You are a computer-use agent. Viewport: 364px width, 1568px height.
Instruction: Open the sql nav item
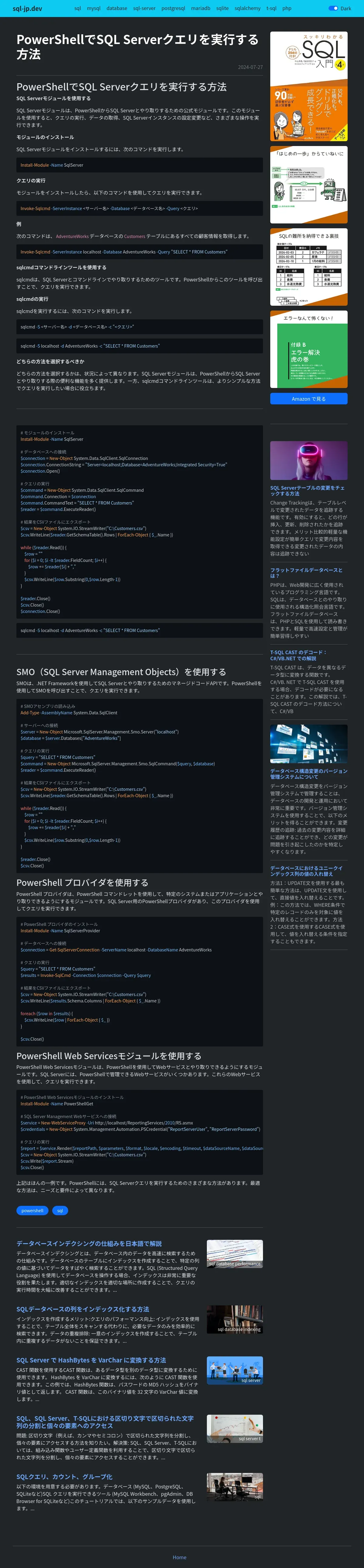77,9
